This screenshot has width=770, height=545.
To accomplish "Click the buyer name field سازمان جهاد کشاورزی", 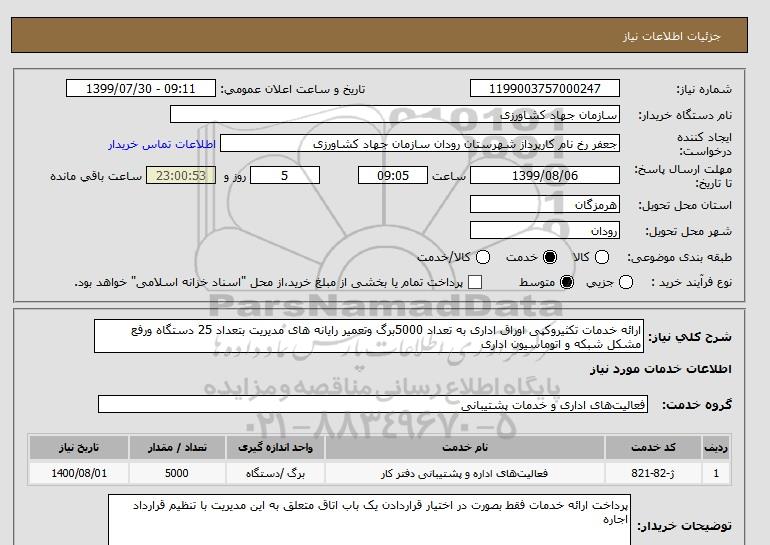I will (x=395, y=115).
